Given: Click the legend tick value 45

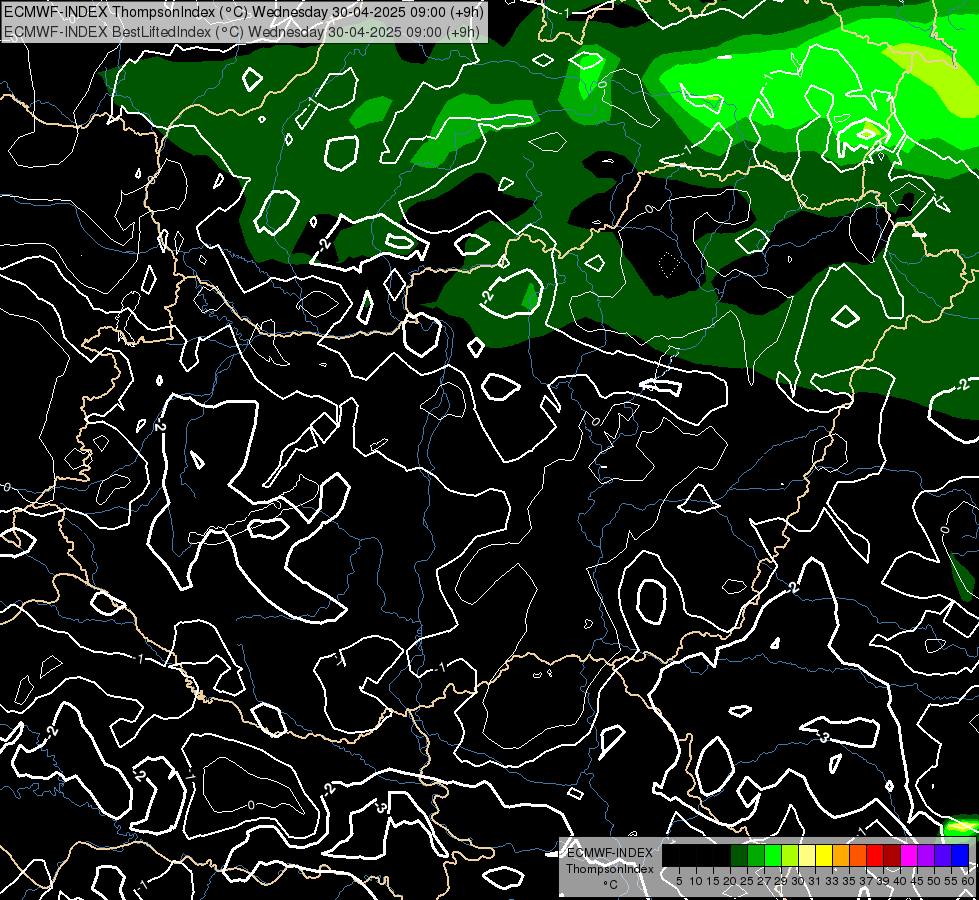Looking at the screenshot, I should click(917, 881).
